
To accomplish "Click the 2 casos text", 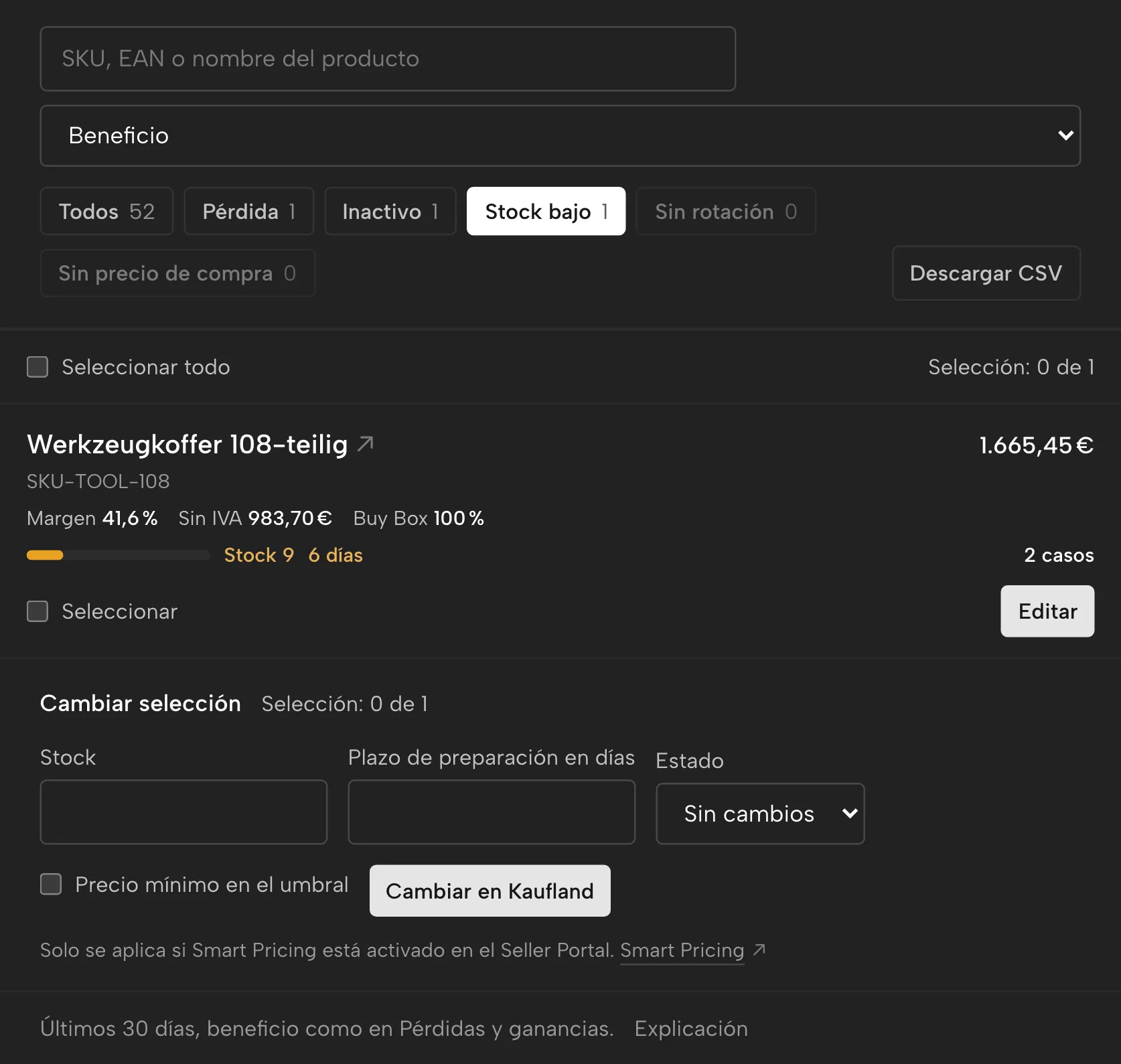I will tap(1059, 555).
